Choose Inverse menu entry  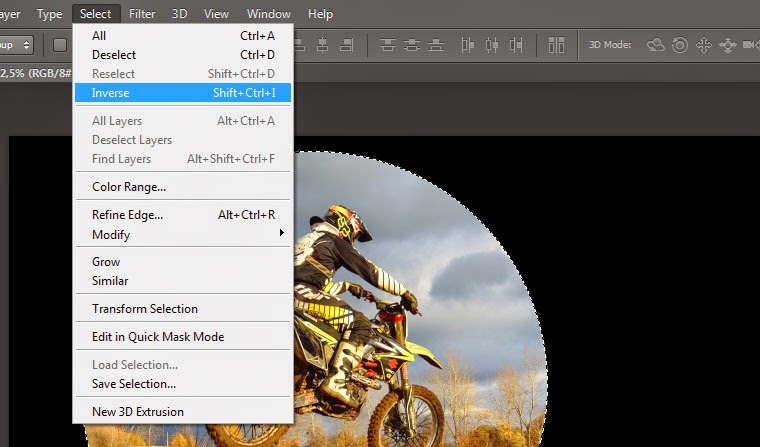coord(183,93)
